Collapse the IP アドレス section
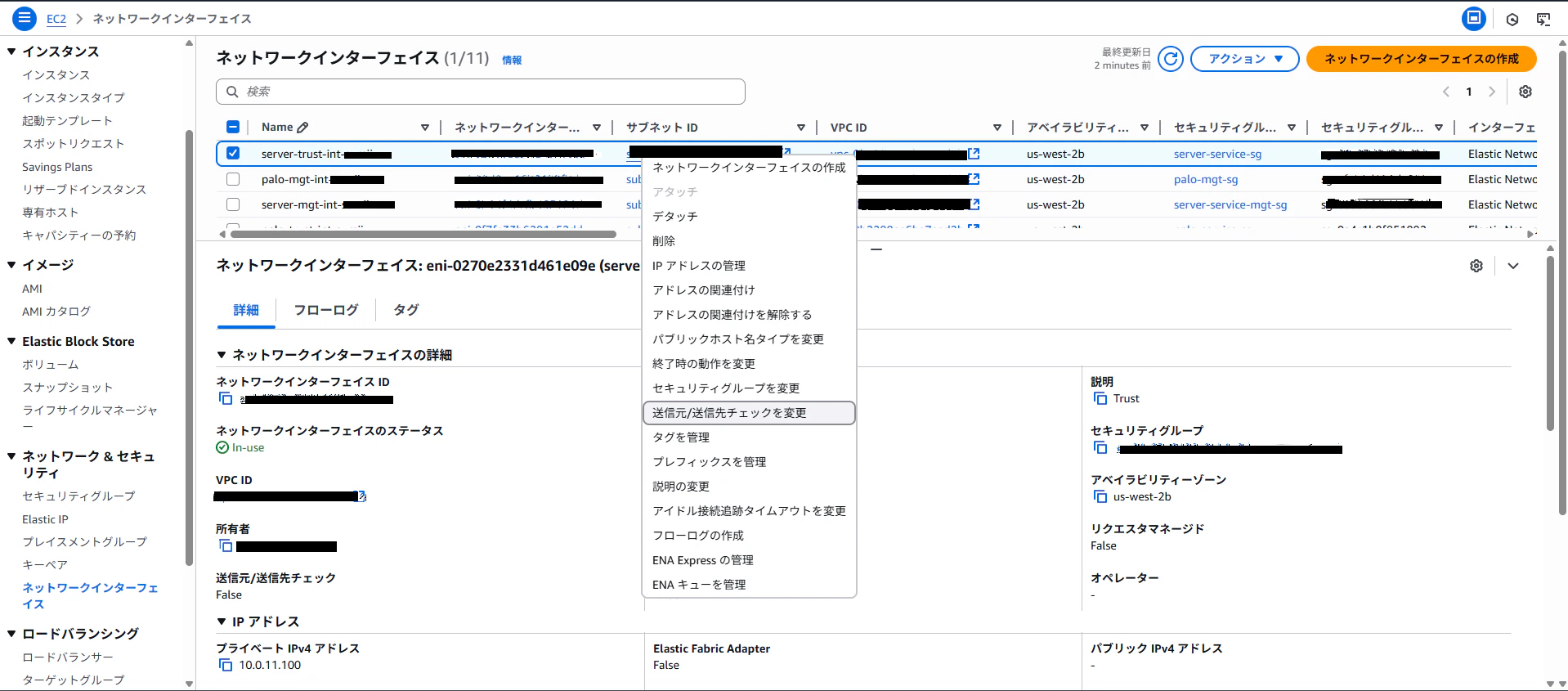The width and height of the screenshot is (1568, 691). 221,621
